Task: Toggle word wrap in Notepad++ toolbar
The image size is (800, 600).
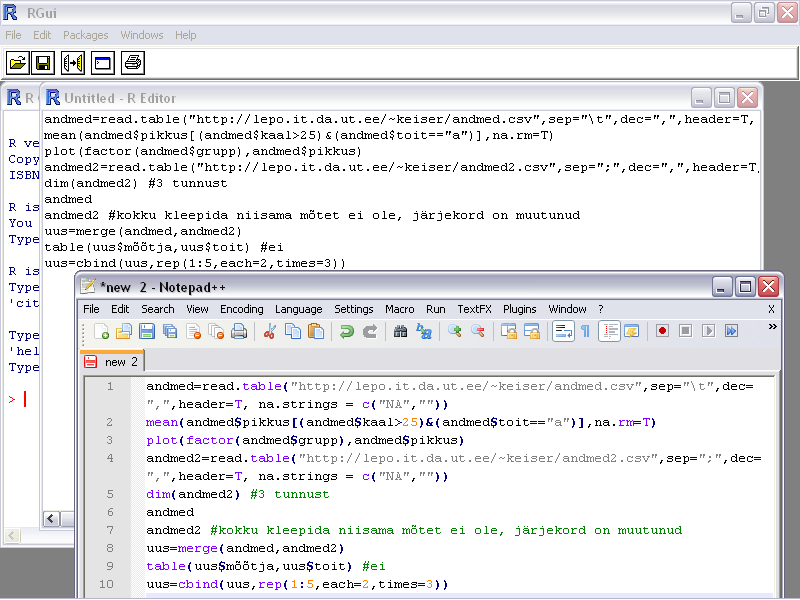Action: point(562,331)
